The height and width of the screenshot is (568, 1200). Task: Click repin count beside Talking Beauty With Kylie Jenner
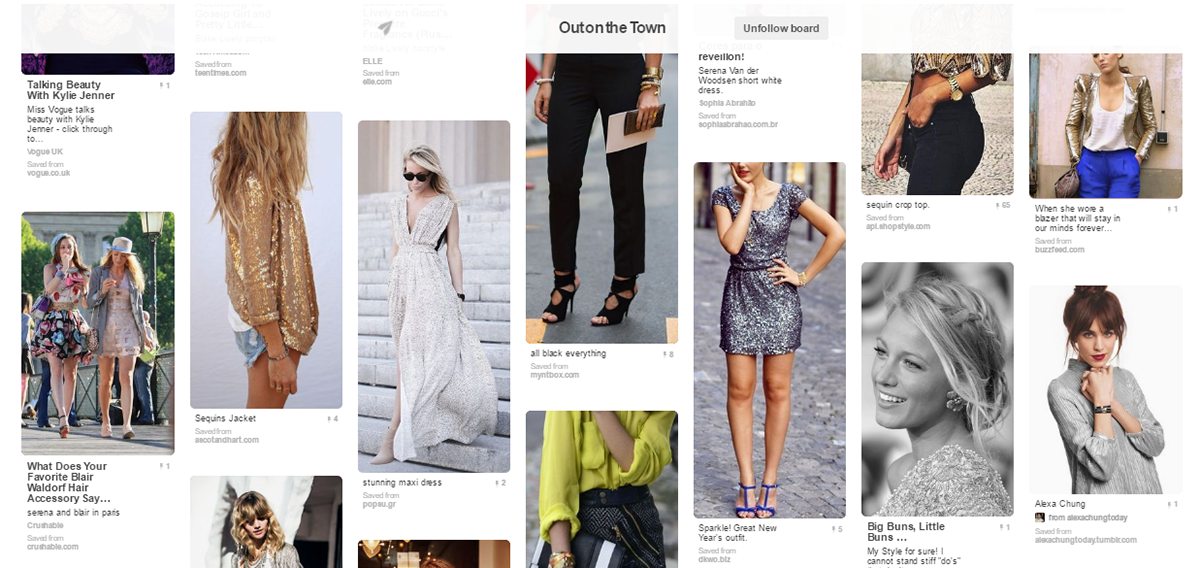165,86
